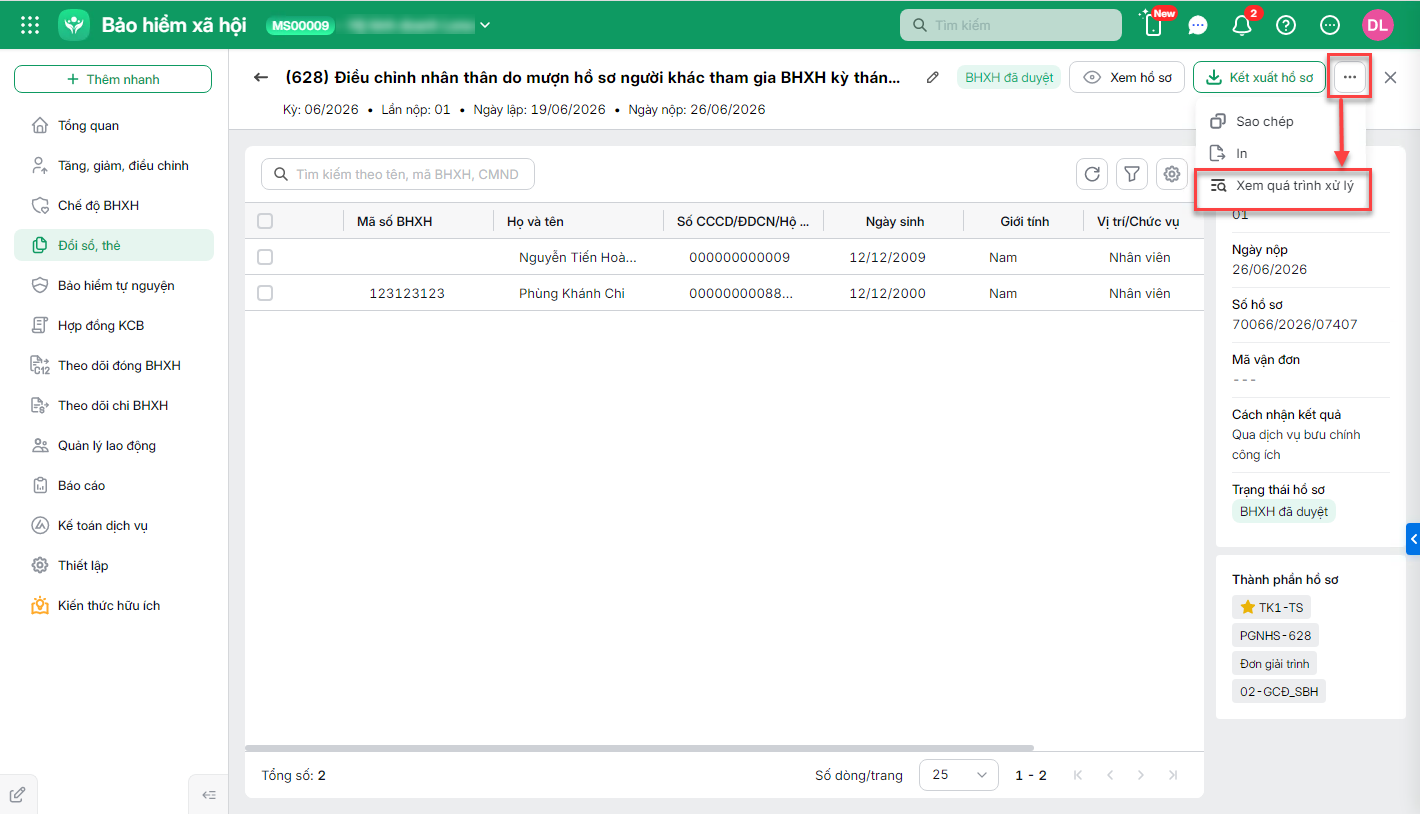
Task: Close the record detail with X
Action: (1391, 77)
